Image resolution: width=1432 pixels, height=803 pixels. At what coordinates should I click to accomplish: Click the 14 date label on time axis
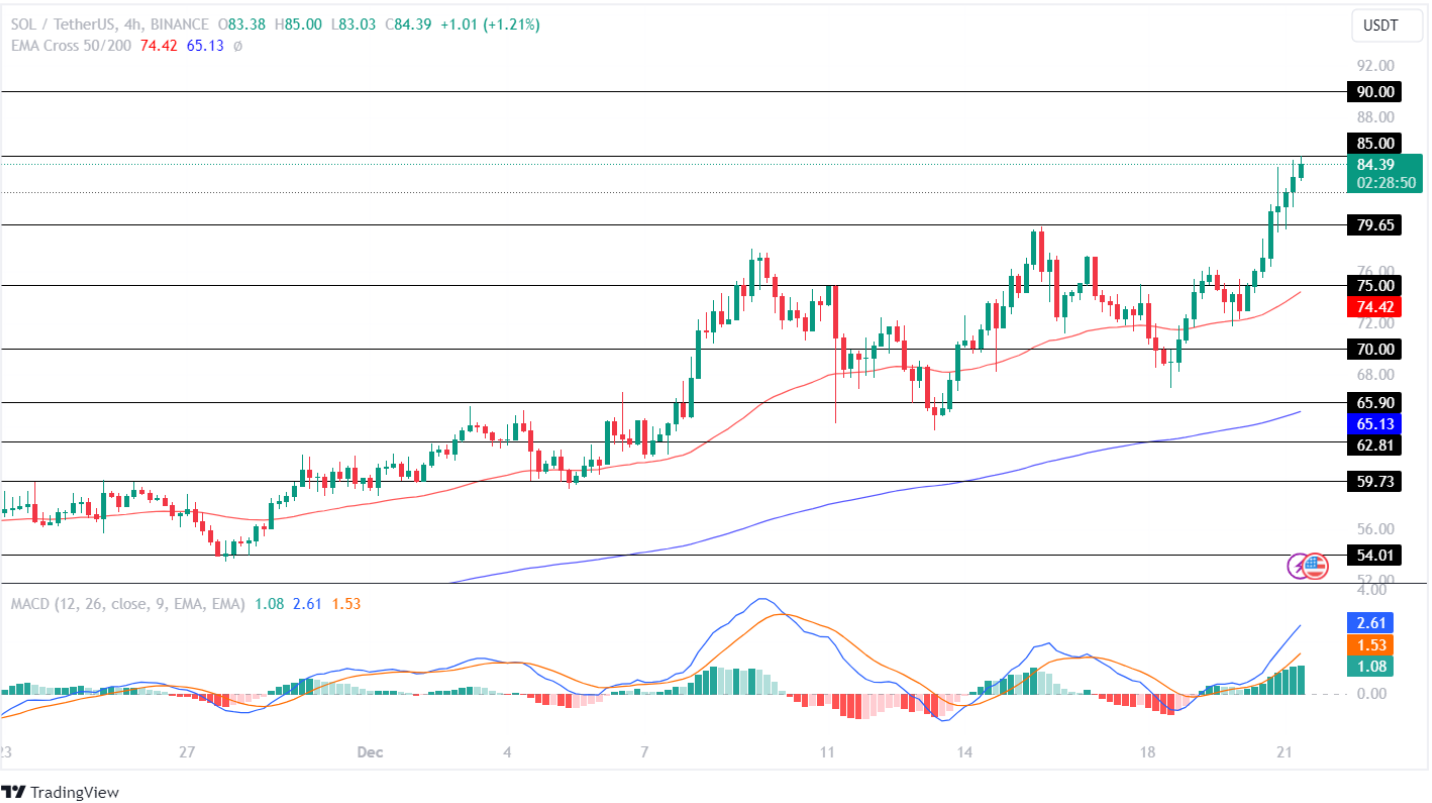(x=965, y=751)
